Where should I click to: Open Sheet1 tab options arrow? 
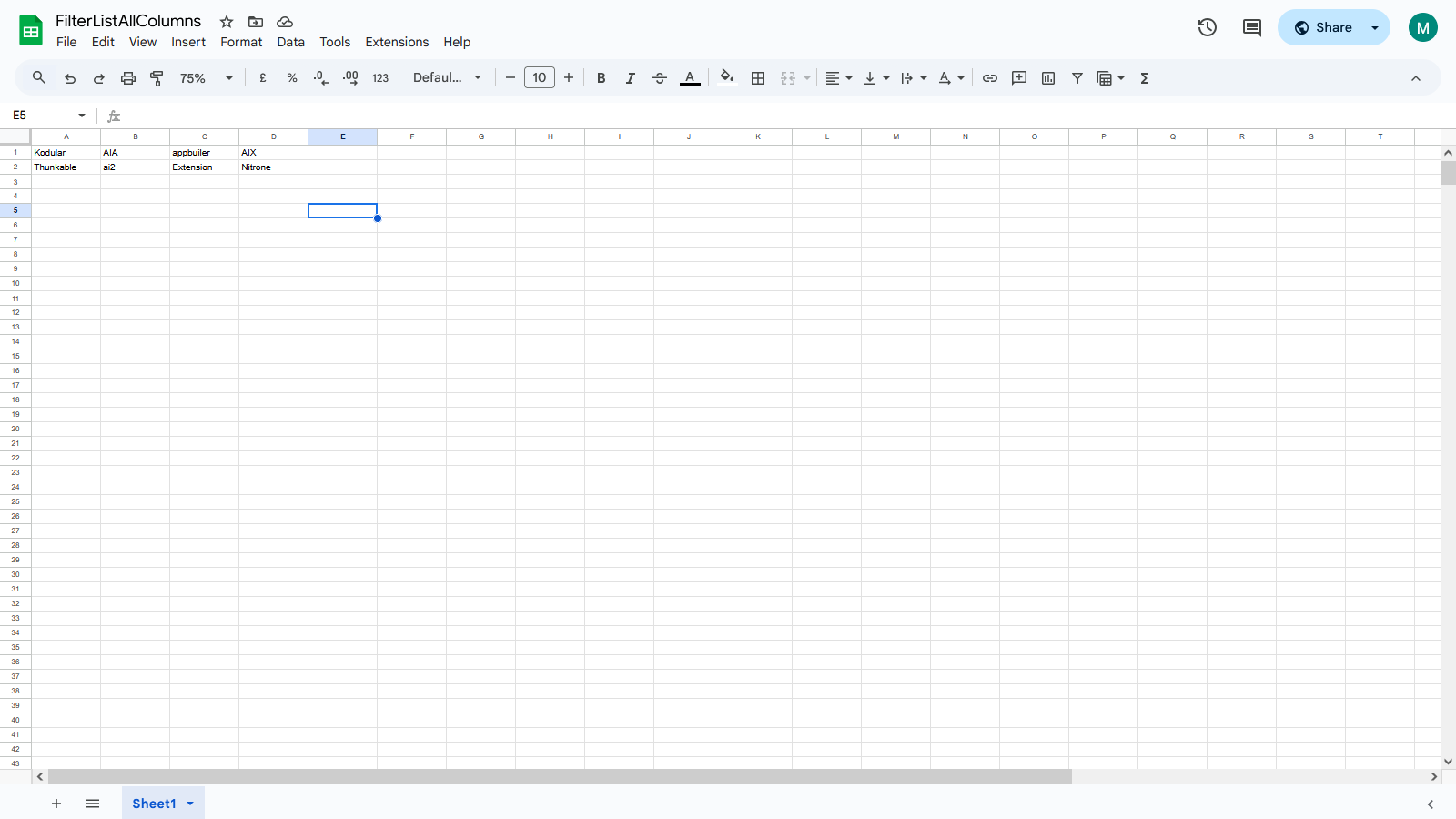point(190,804)
